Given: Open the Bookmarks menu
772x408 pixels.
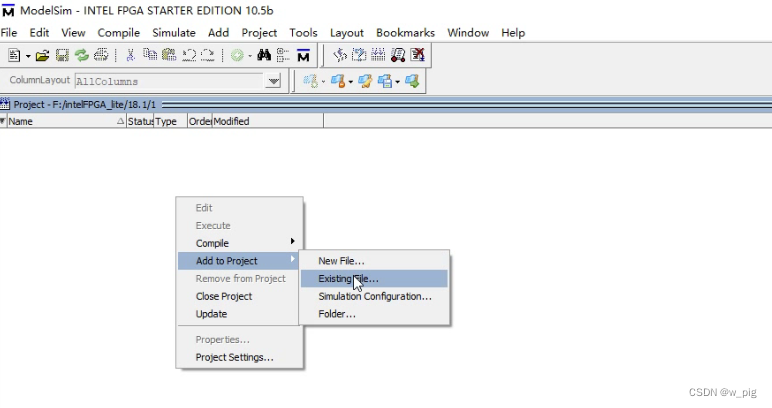Looking at the screenshot, I should point(405,33).
